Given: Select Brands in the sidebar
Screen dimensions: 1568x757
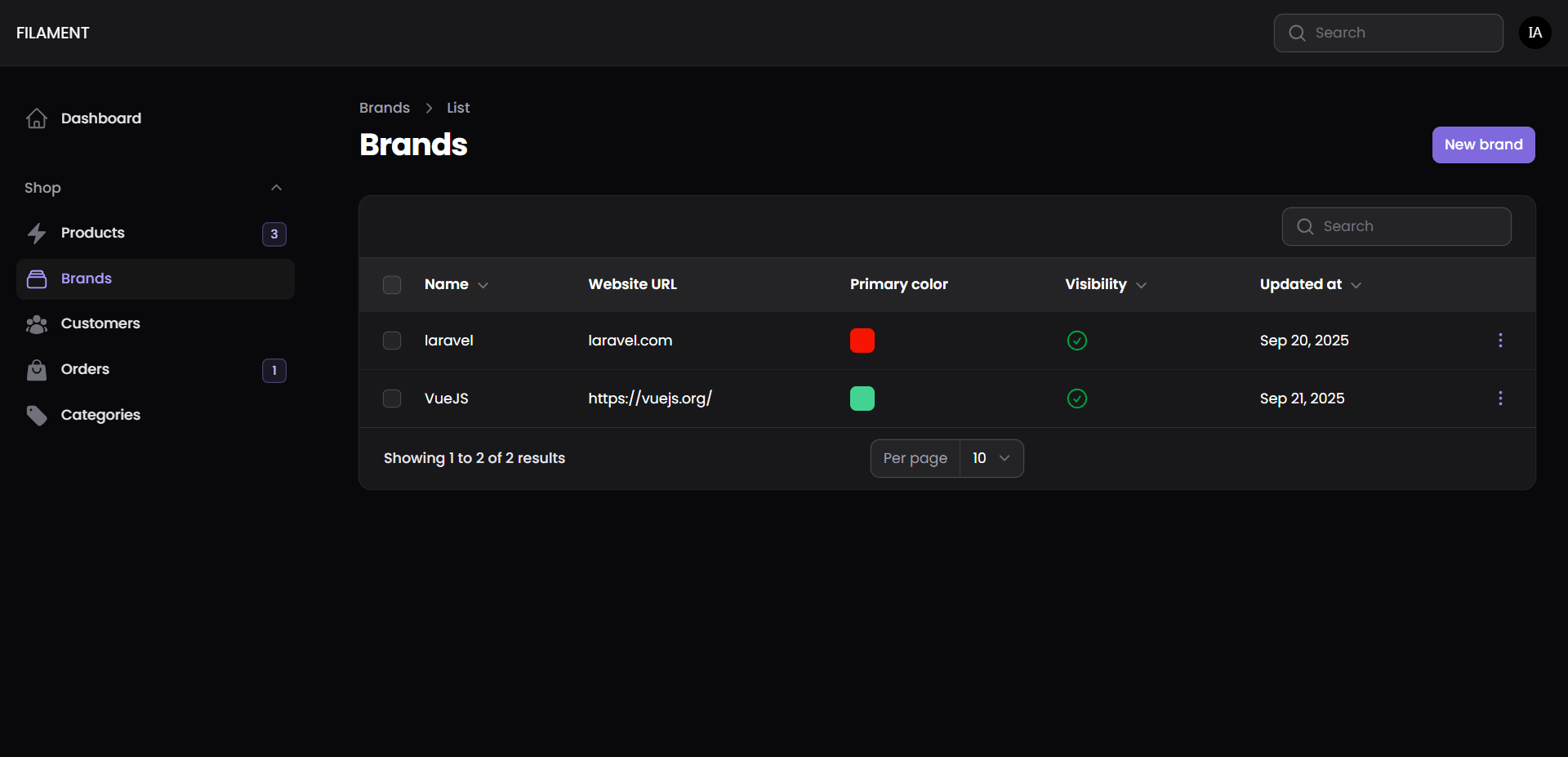Looking at the screenshot, I should 155,279.
